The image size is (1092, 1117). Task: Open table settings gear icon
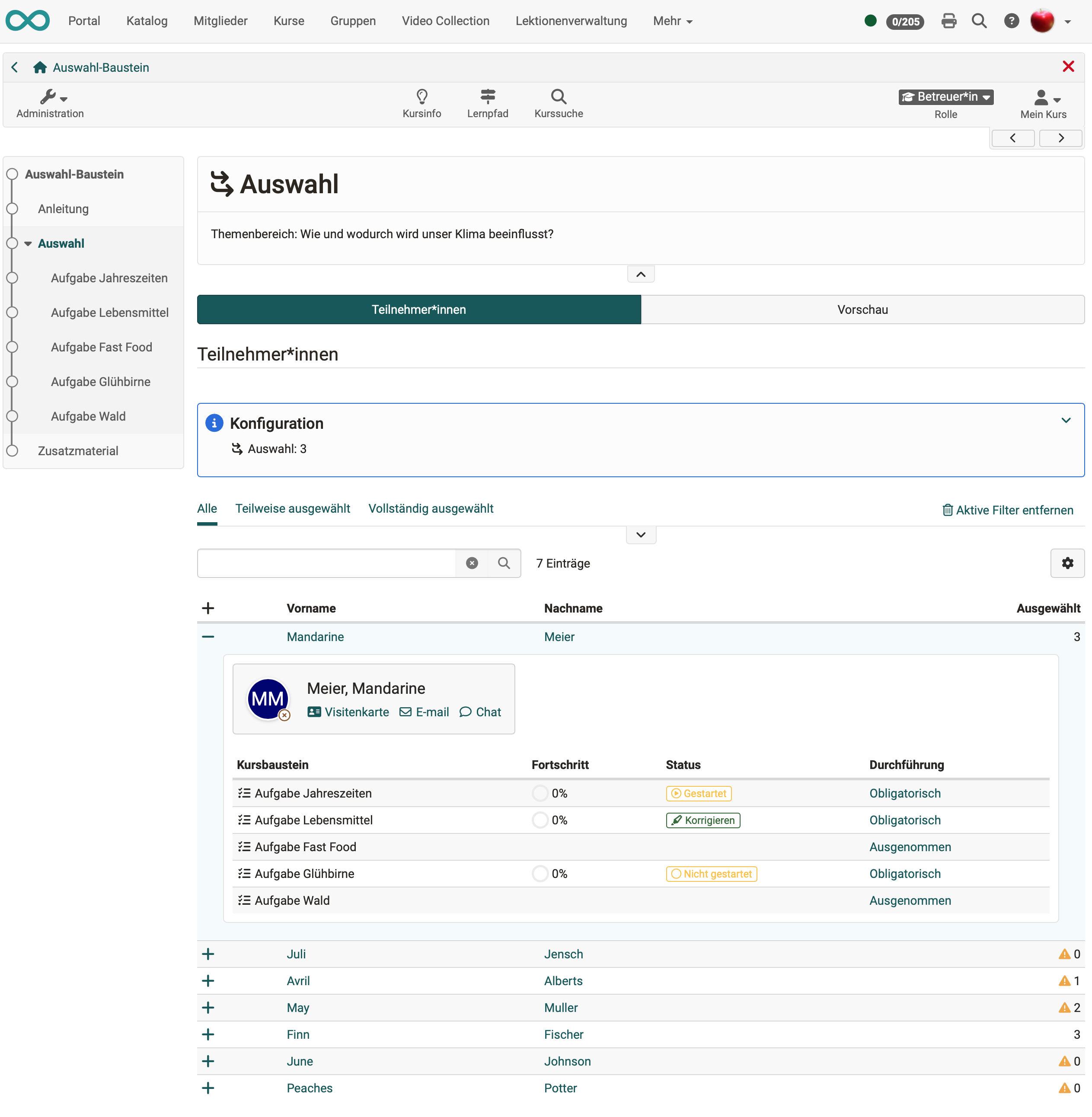coord(1067,563)
